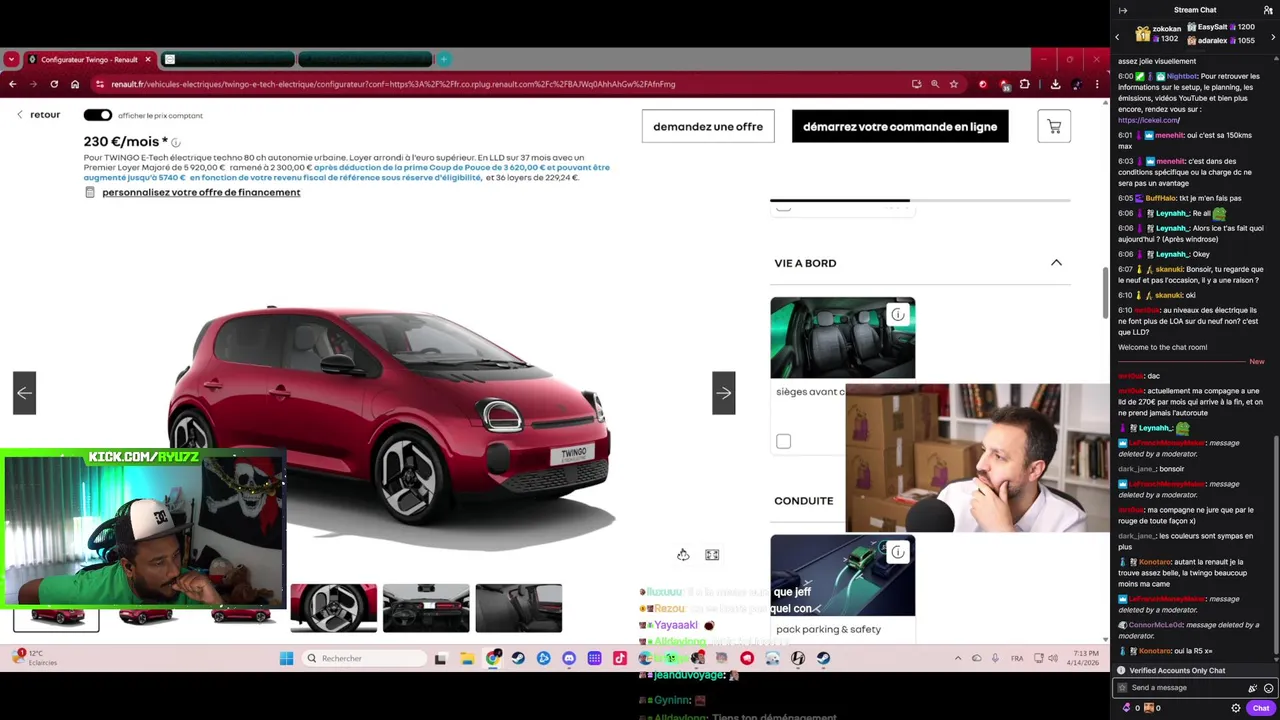Open Chrome from taskbar
Image resolution: width=1280 pixels, height=720 pixels.
[x=493, y=658]
